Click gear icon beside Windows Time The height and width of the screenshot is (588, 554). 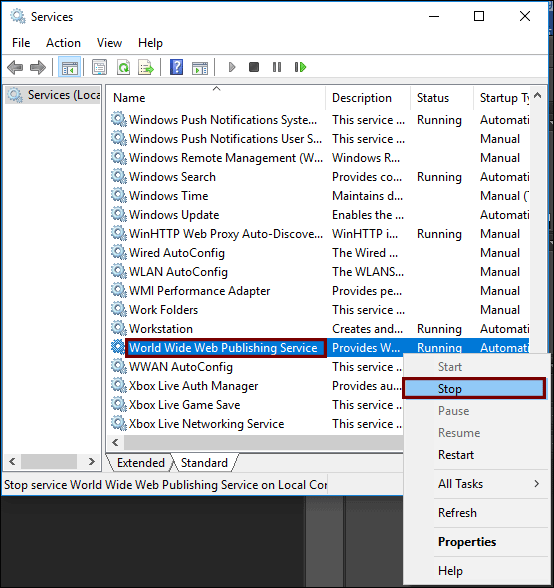point(119,195)
